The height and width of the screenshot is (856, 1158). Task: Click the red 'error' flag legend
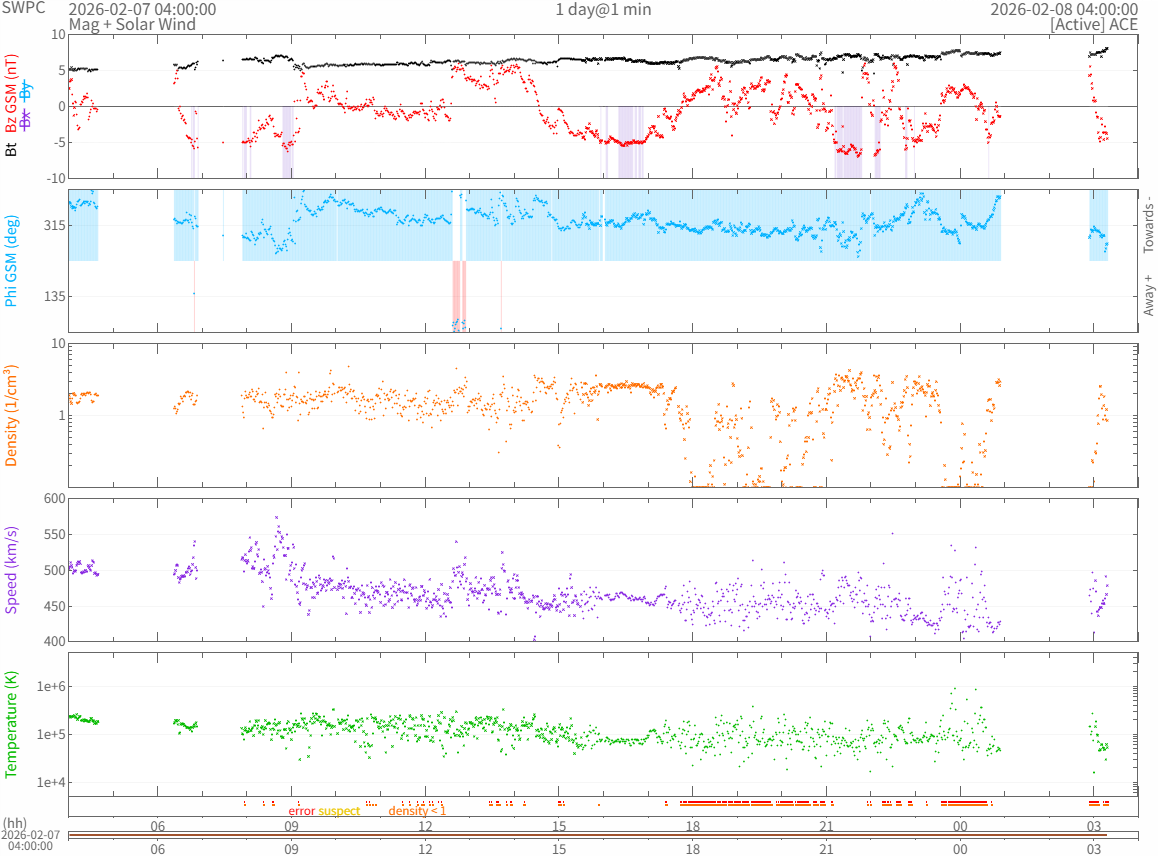301,811
